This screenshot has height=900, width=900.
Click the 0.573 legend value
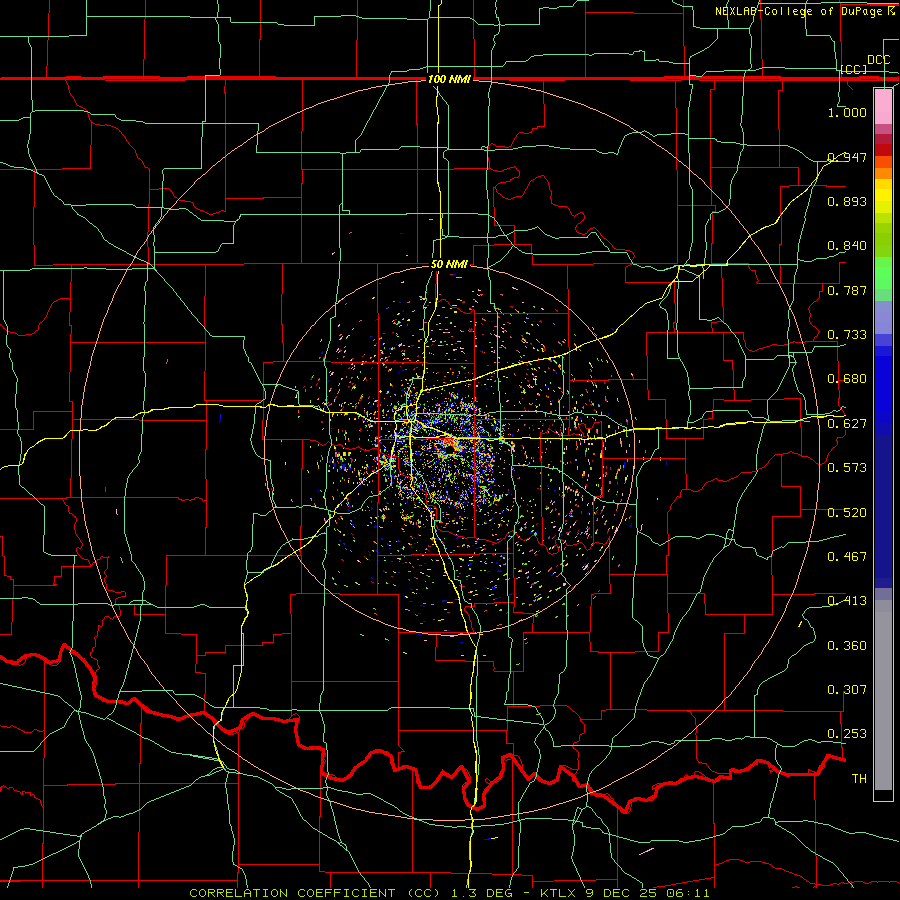click(x=847, y=468)
